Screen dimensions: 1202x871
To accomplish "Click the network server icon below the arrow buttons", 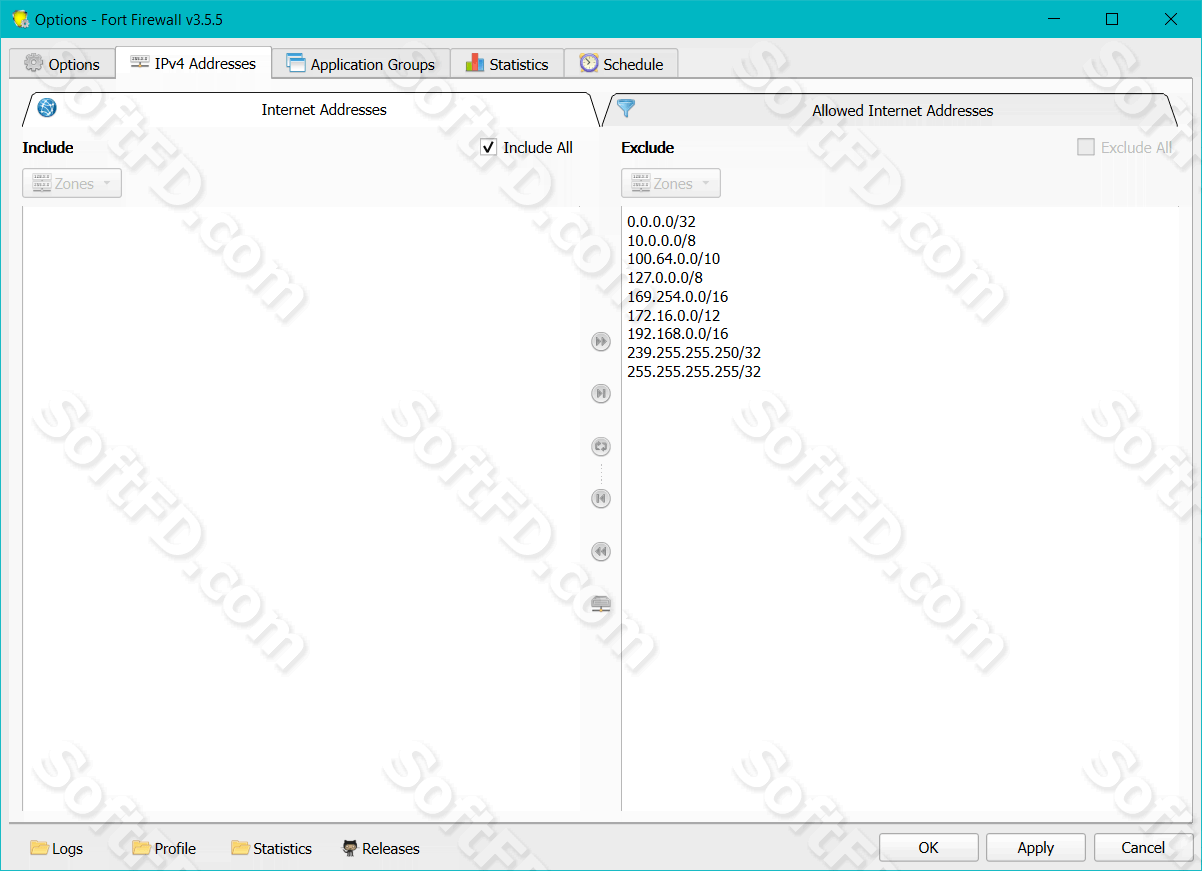I will pyautogui.click(x=601, y=603).
